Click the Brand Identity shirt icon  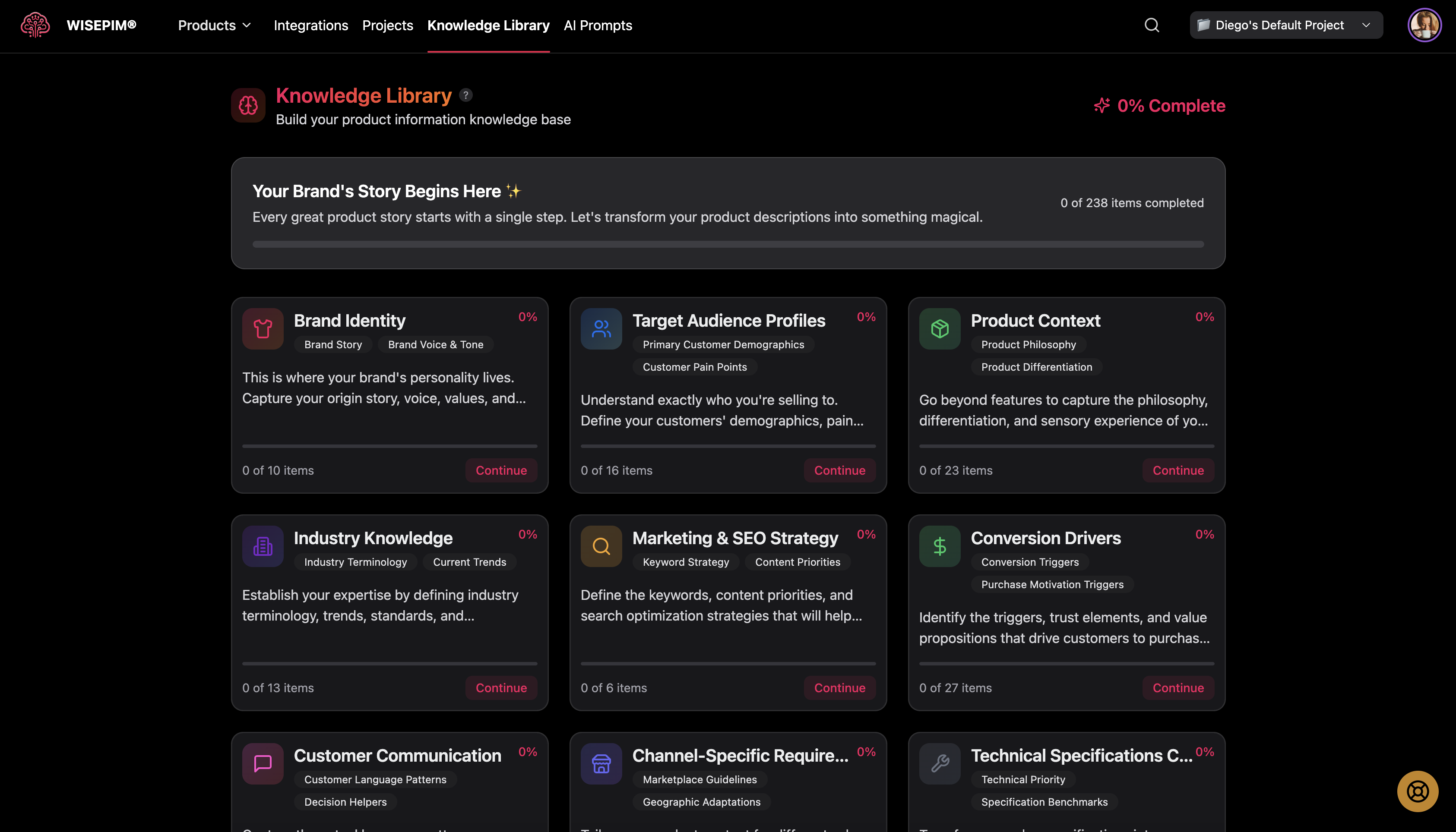(263, 328)
